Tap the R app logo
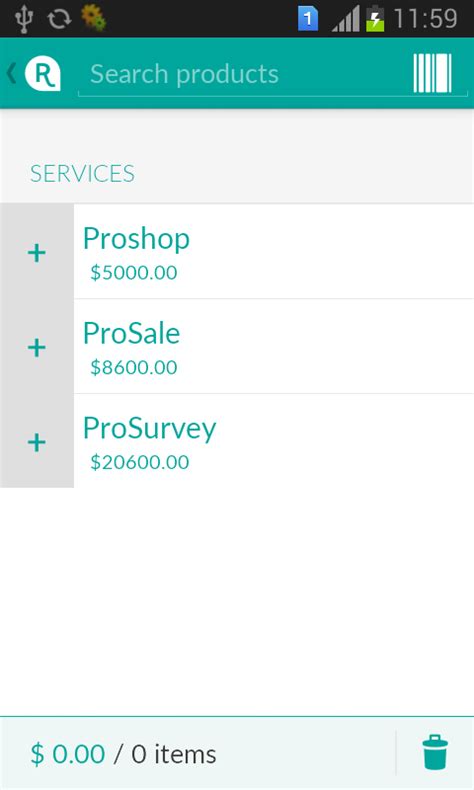The image size is (474, 790). click(43, 74)
